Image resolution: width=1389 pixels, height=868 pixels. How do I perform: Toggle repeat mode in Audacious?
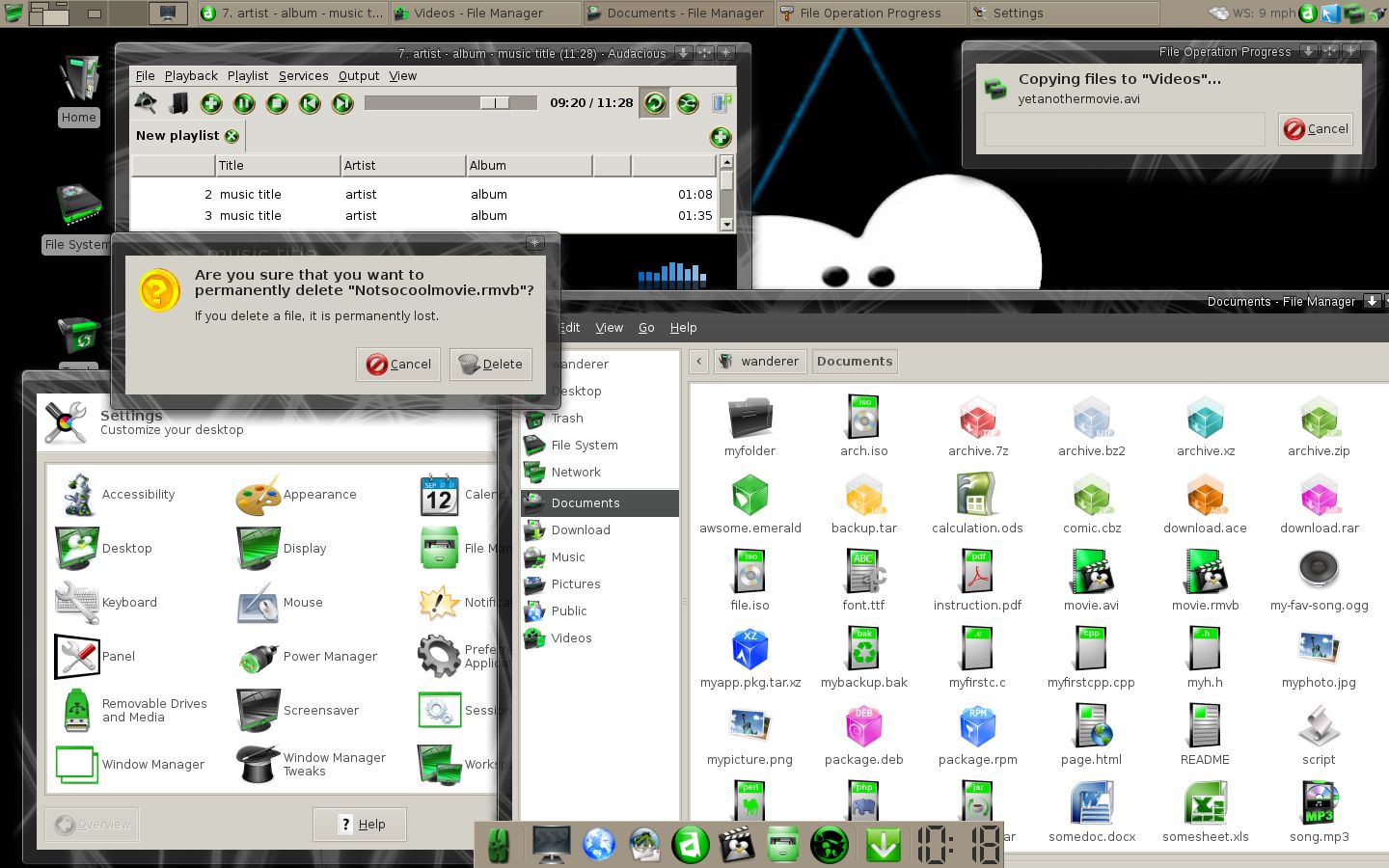[x=655, y=103]
